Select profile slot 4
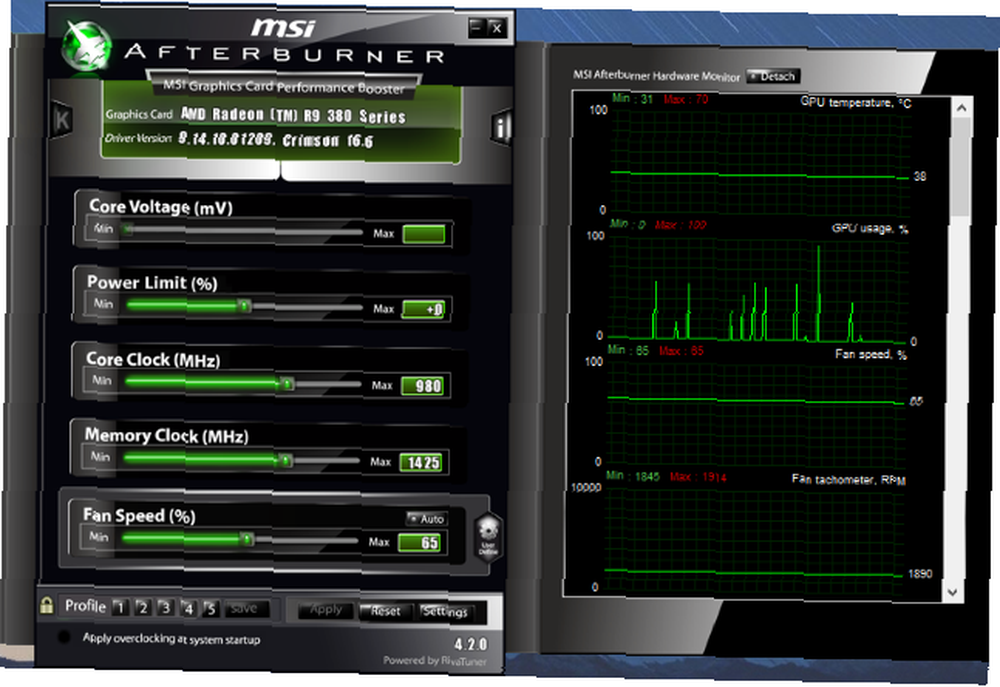Viewport: 1000px width, 687px height. pyautogui.click(x=188, y=608)
